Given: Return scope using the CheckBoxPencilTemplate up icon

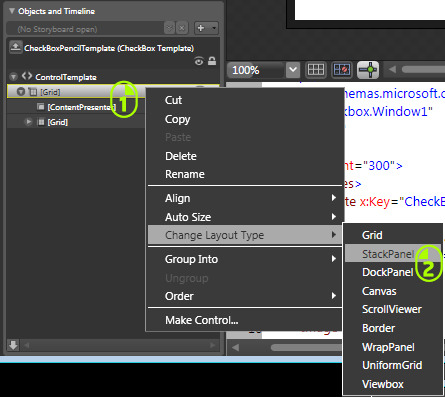Looking at the screenshot, I should pos(15,48).
